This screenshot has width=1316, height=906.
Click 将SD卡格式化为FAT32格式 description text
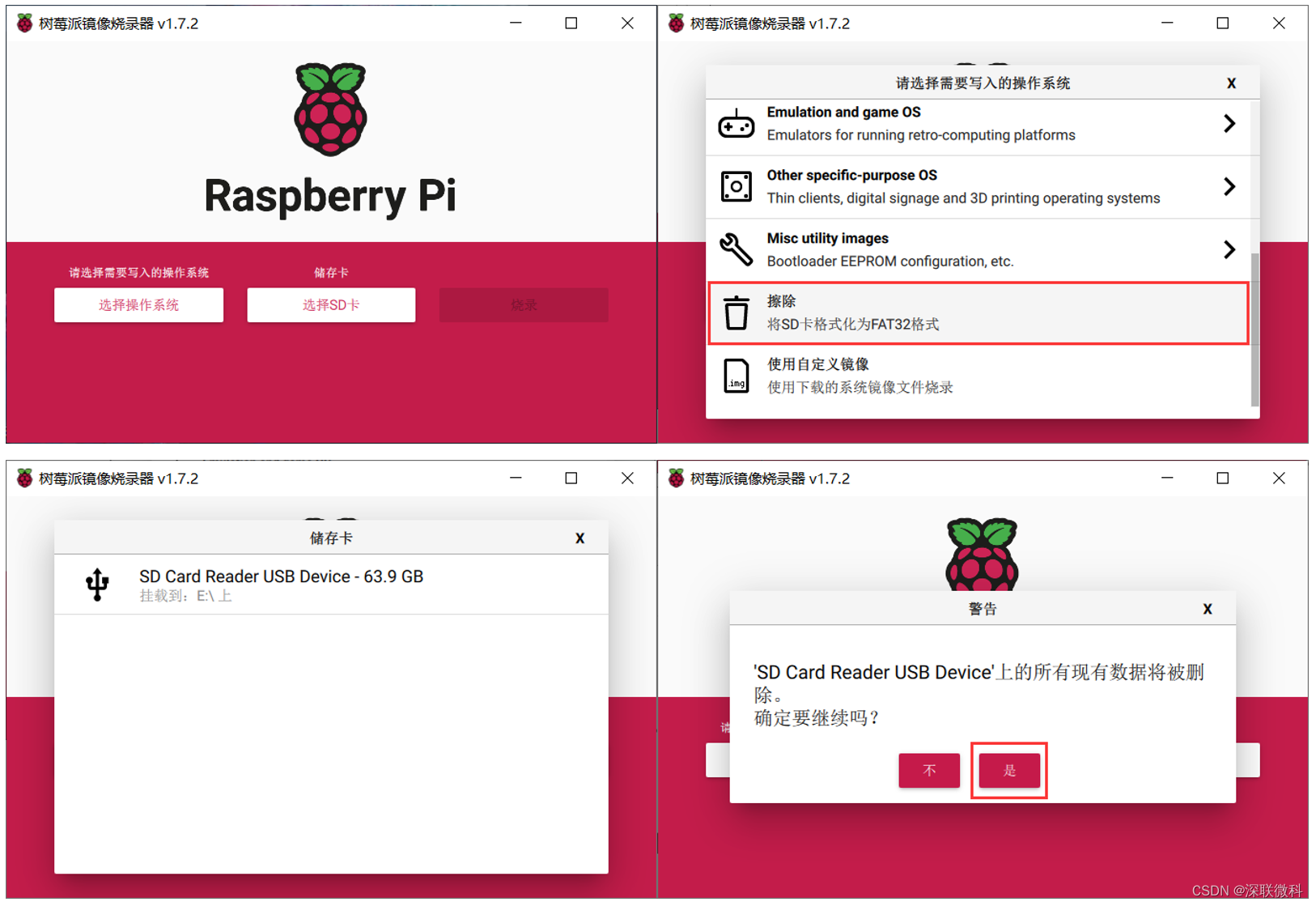pyautogui.click(x=853, y=325)
